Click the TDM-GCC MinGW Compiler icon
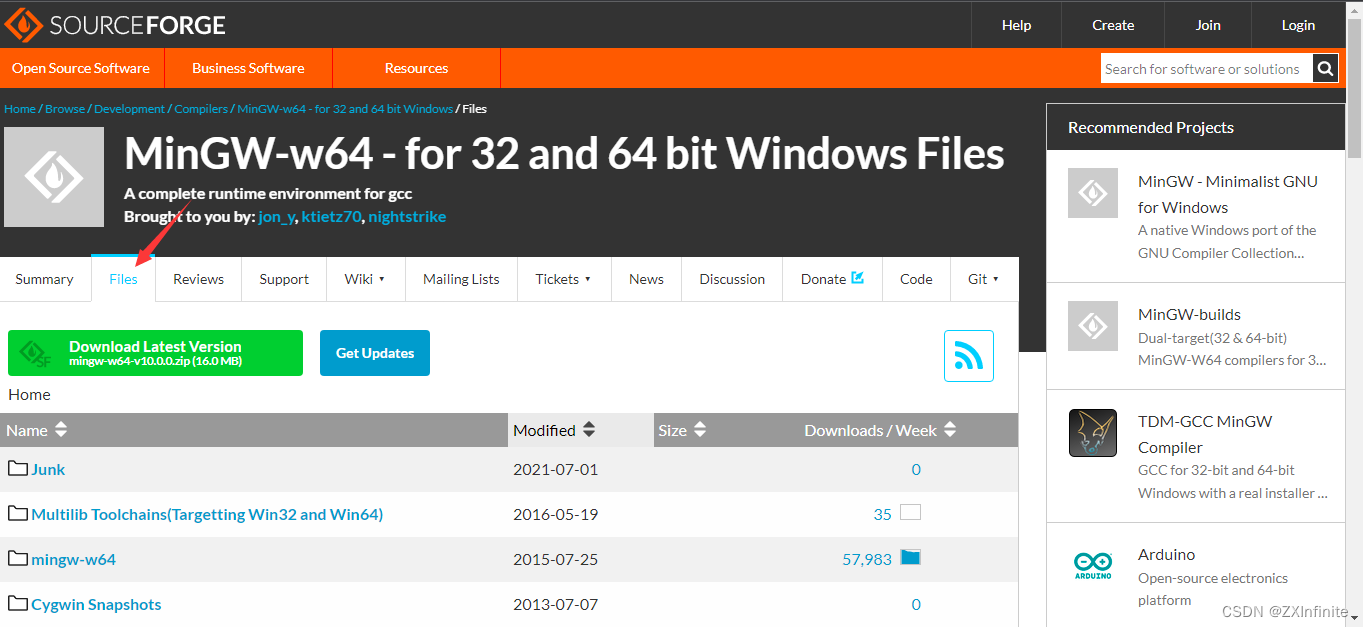 pos(1093,433)
